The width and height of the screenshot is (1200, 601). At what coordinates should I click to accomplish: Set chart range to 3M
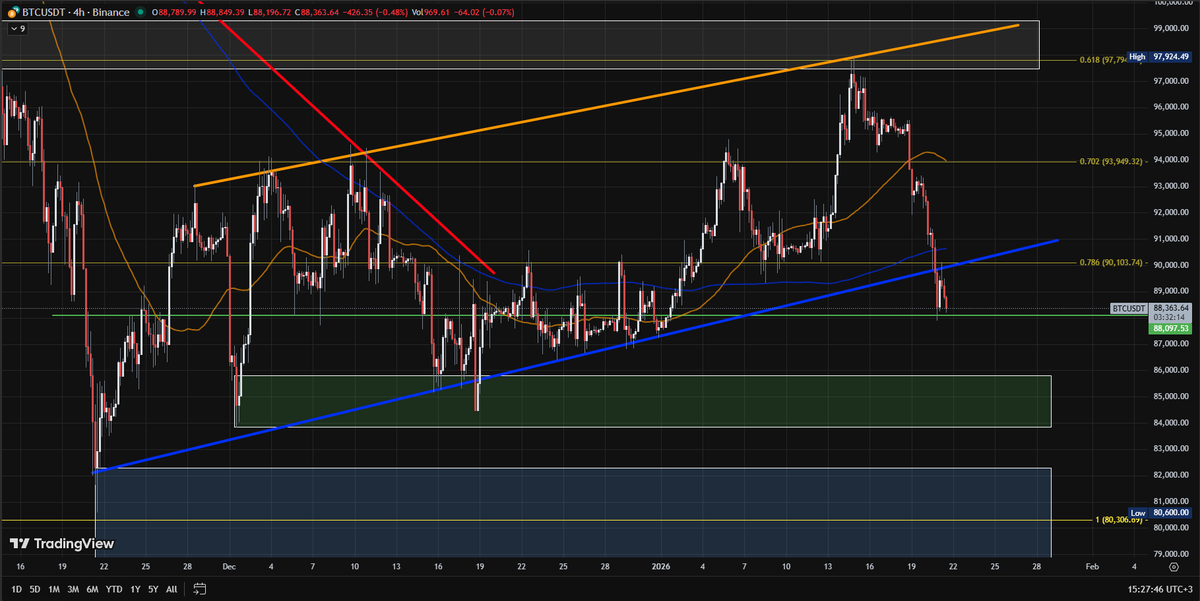click(74, 589)
